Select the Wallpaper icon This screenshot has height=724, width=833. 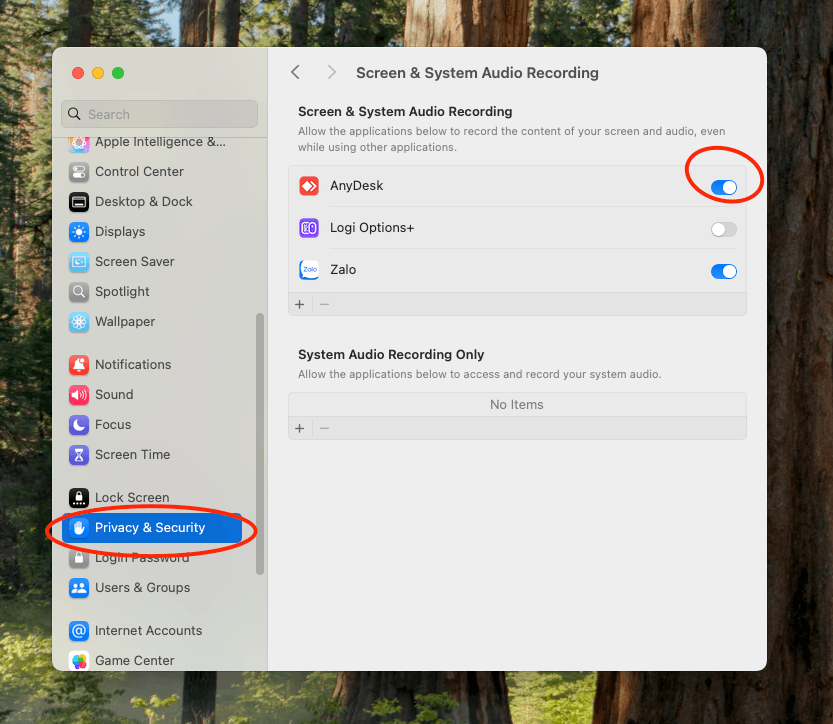(x=79, y=322)
